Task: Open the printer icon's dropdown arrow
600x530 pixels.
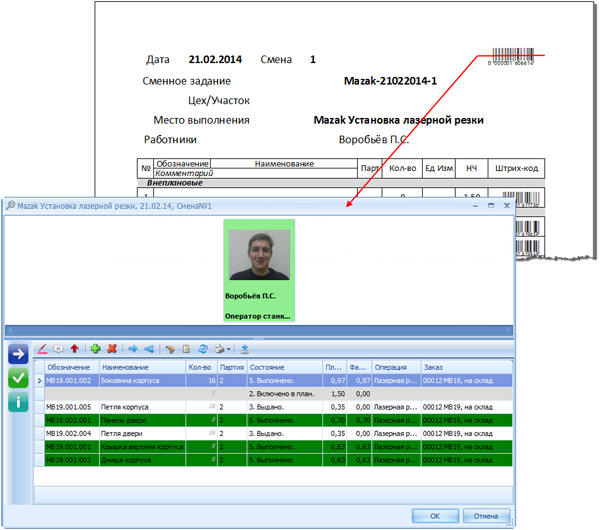Action: coord(228,349)
